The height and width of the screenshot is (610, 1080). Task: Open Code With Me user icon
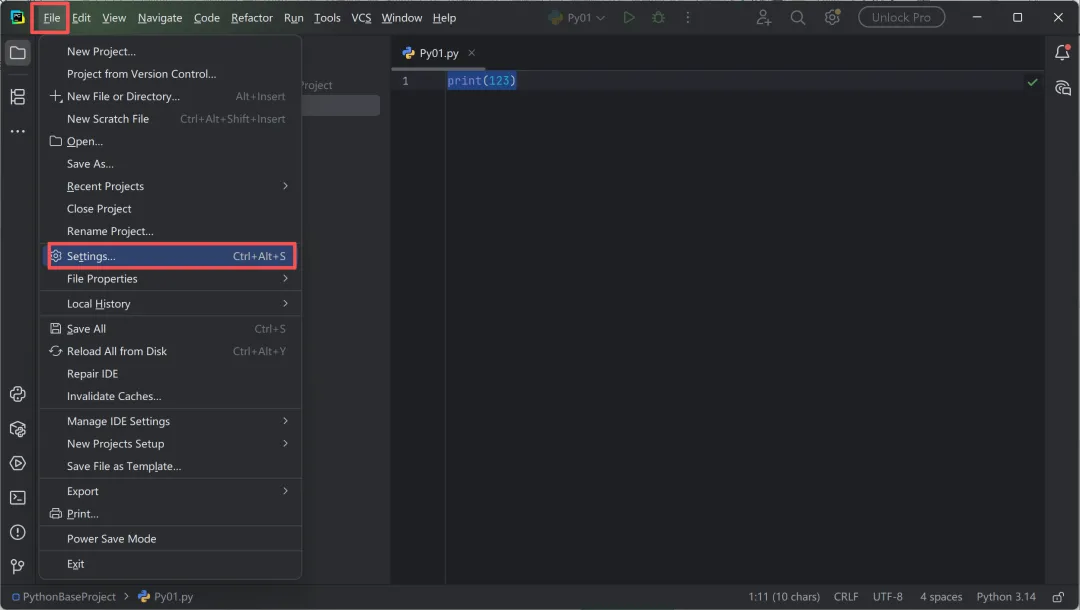(763, 17)
